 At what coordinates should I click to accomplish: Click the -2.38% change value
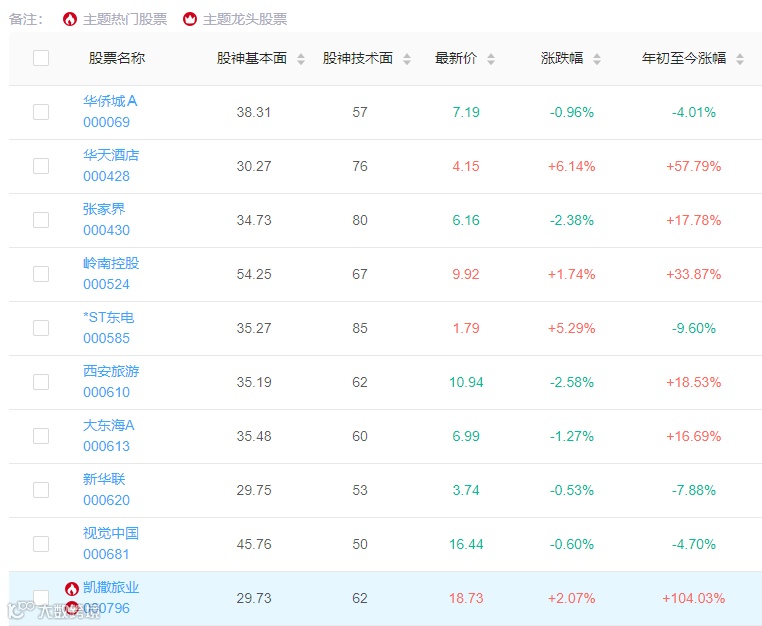[x=572, y=220]
